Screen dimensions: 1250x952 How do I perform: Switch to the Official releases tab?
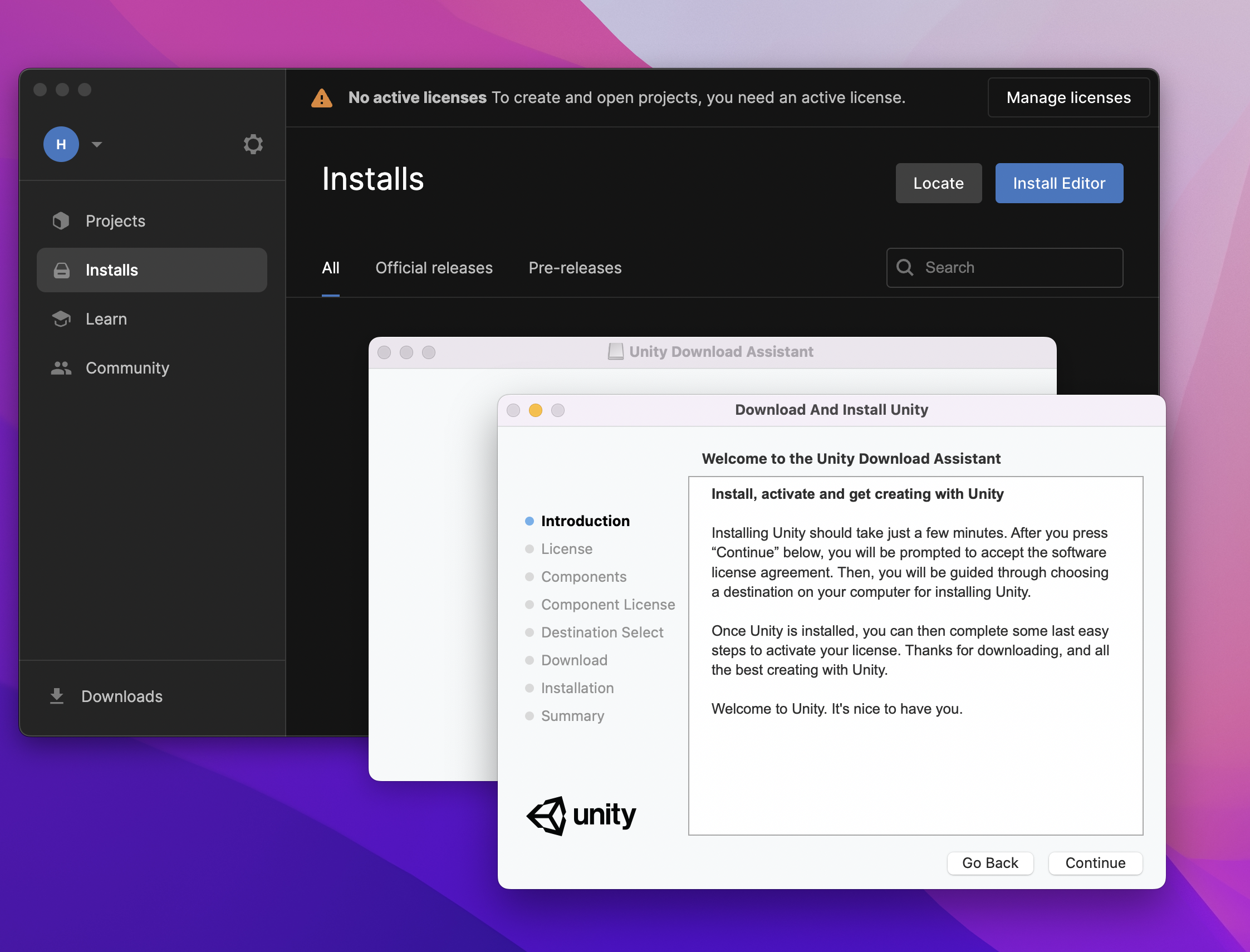[x=434, y=267]
